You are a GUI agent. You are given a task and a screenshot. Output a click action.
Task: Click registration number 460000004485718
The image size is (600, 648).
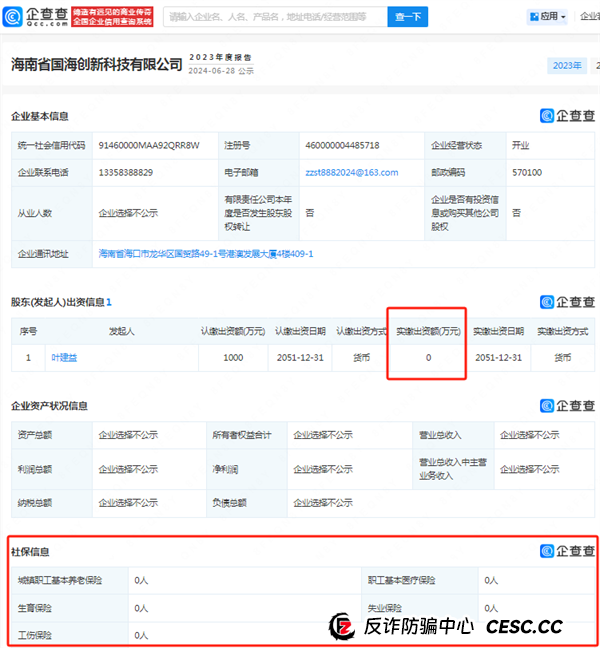[342, 145]
